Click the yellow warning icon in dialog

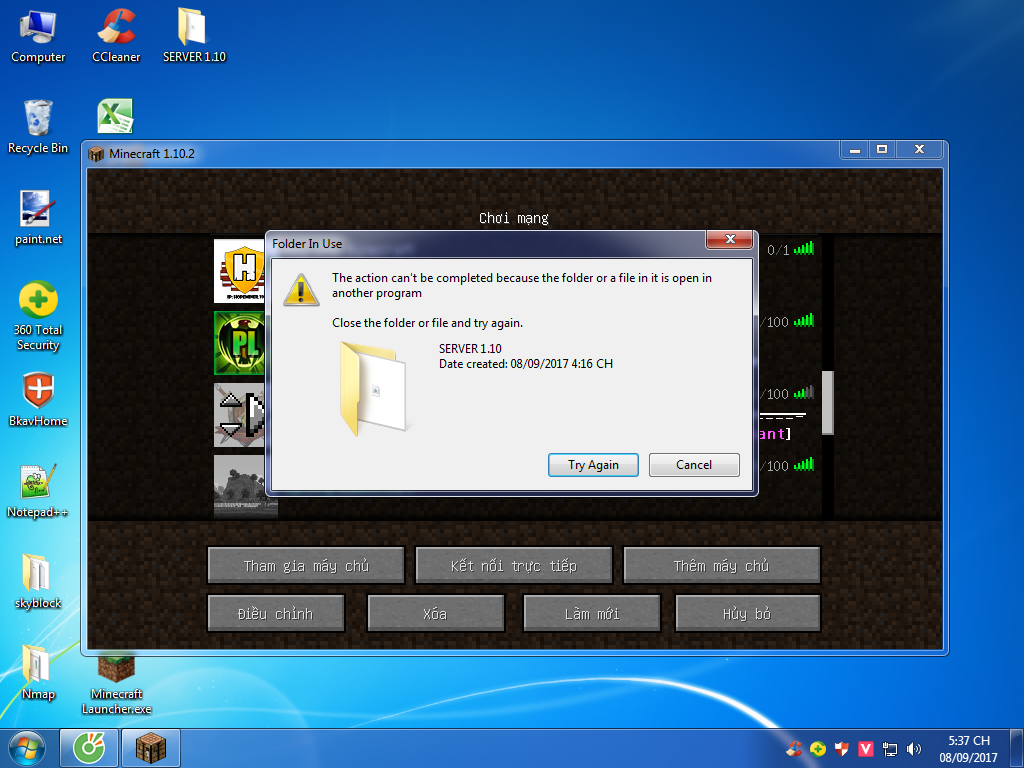pyautogui.click(x=301, y=290)
